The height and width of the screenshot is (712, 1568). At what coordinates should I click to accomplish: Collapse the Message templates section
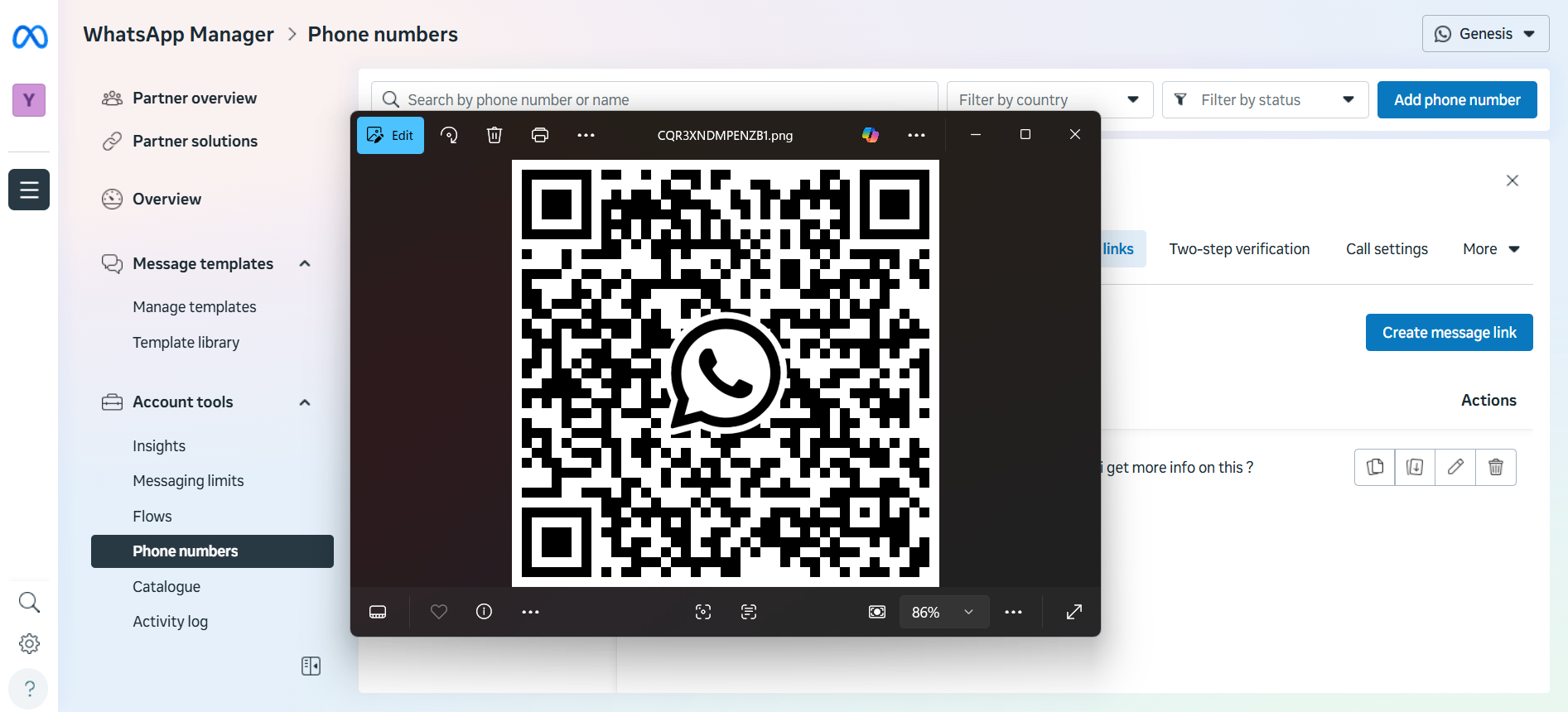[305, 263]
